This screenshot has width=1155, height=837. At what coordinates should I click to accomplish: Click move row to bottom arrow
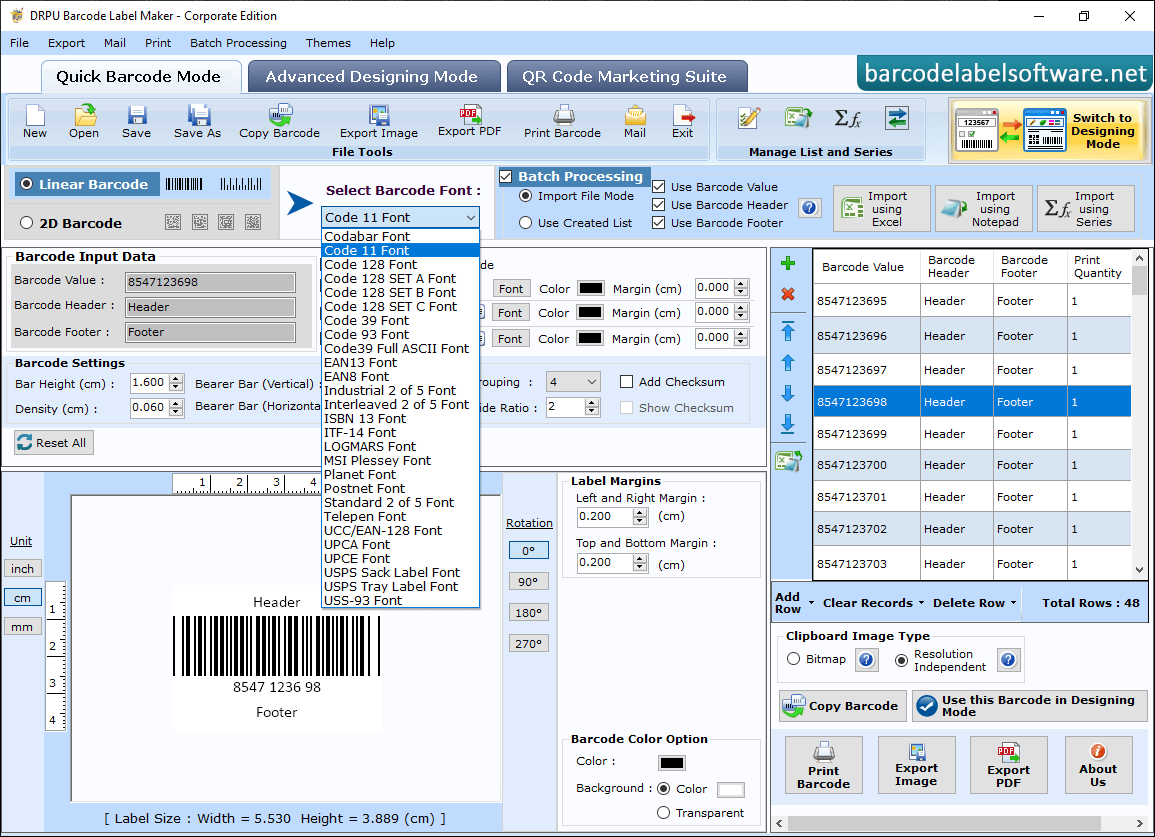(788, 424)
